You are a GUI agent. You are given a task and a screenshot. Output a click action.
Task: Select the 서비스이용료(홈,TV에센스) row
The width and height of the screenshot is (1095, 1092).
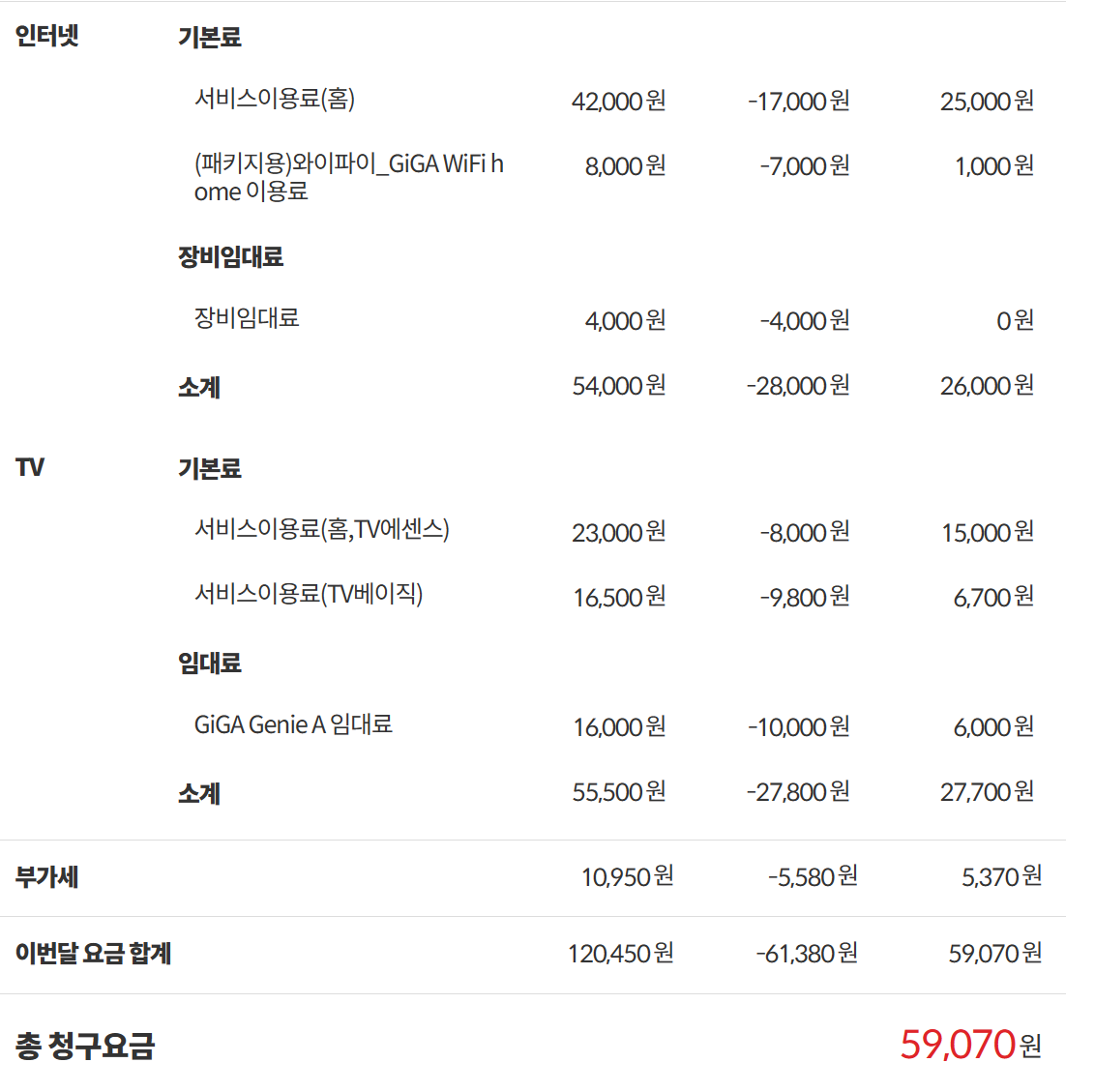(x=322, y=529)
